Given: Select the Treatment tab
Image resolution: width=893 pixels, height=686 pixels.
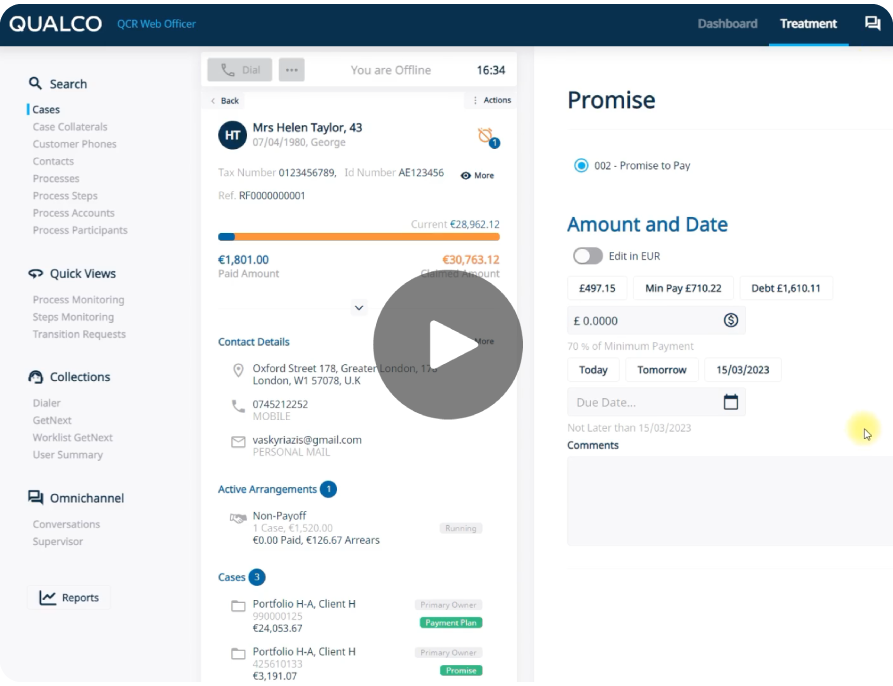Looking at the screenshot, I should [x=808, y=23].
